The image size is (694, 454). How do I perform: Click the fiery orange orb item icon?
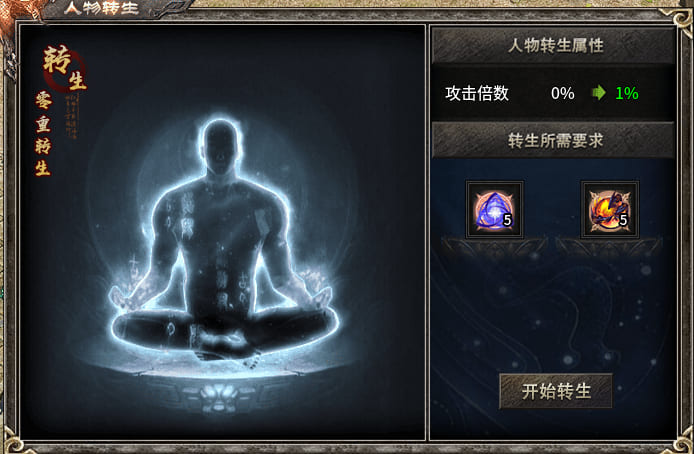pos(610,210)
